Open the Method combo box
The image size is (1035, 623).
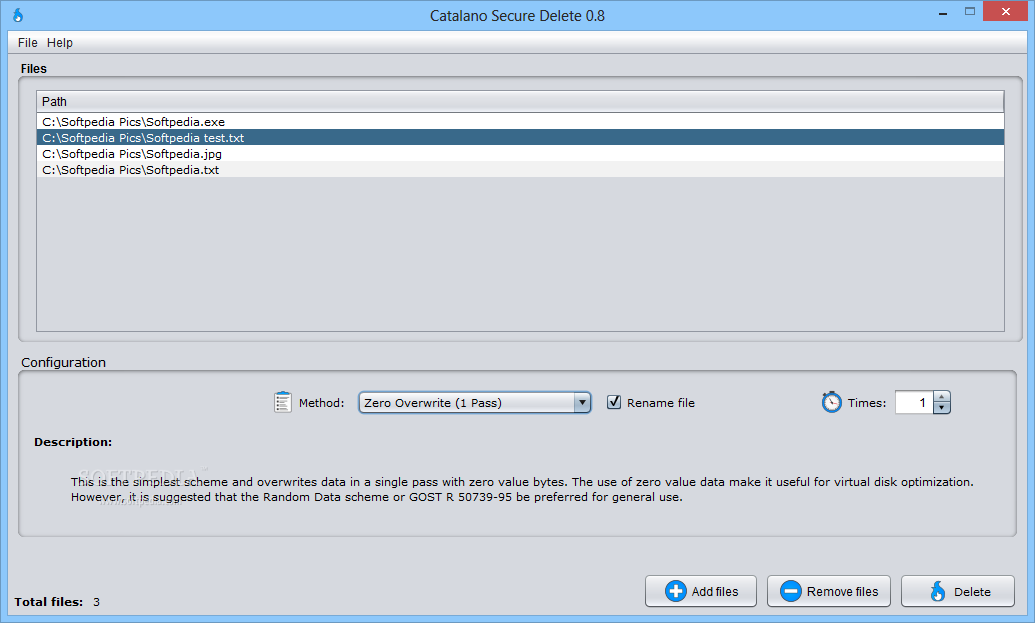click(474, 403)
